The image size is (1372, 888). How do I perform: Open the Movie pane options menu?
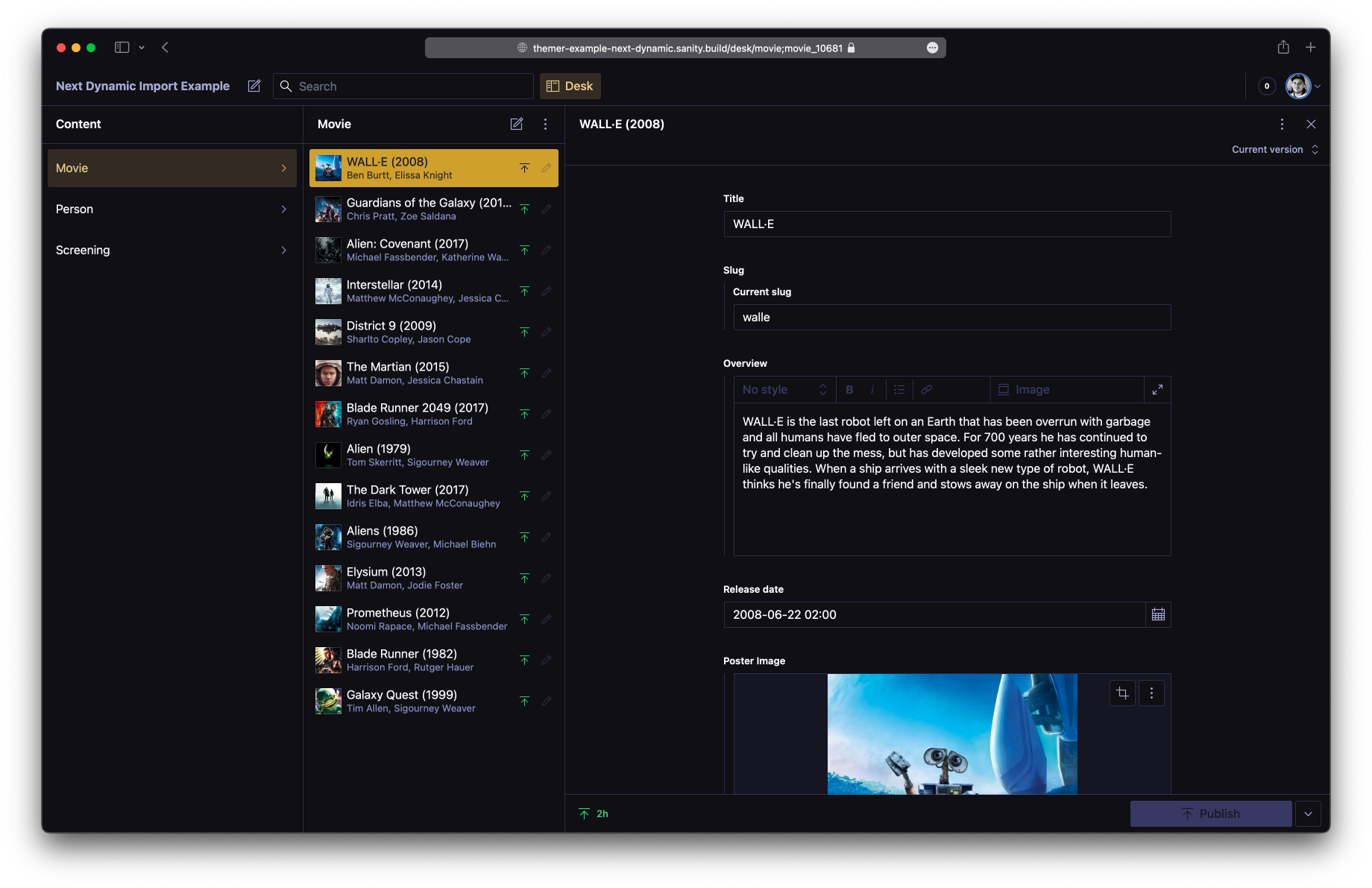tap(546, 124)
